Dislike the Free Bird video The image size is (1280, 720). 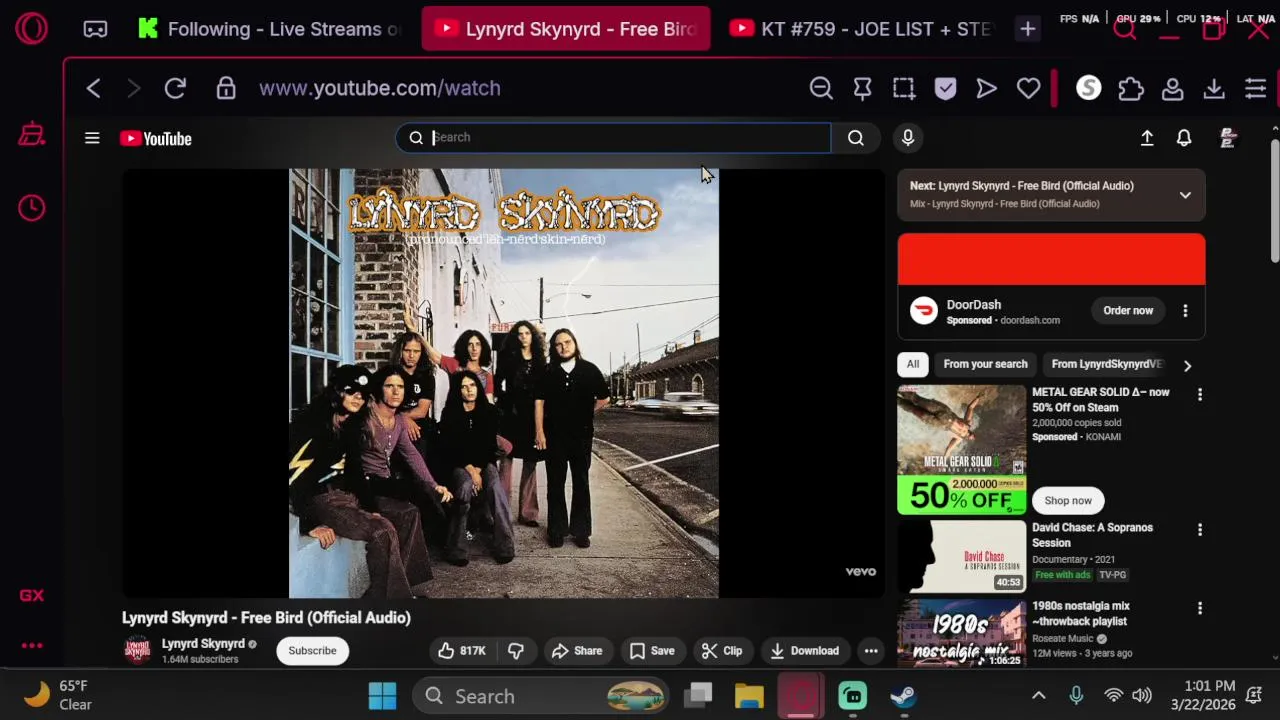(516, 651)
